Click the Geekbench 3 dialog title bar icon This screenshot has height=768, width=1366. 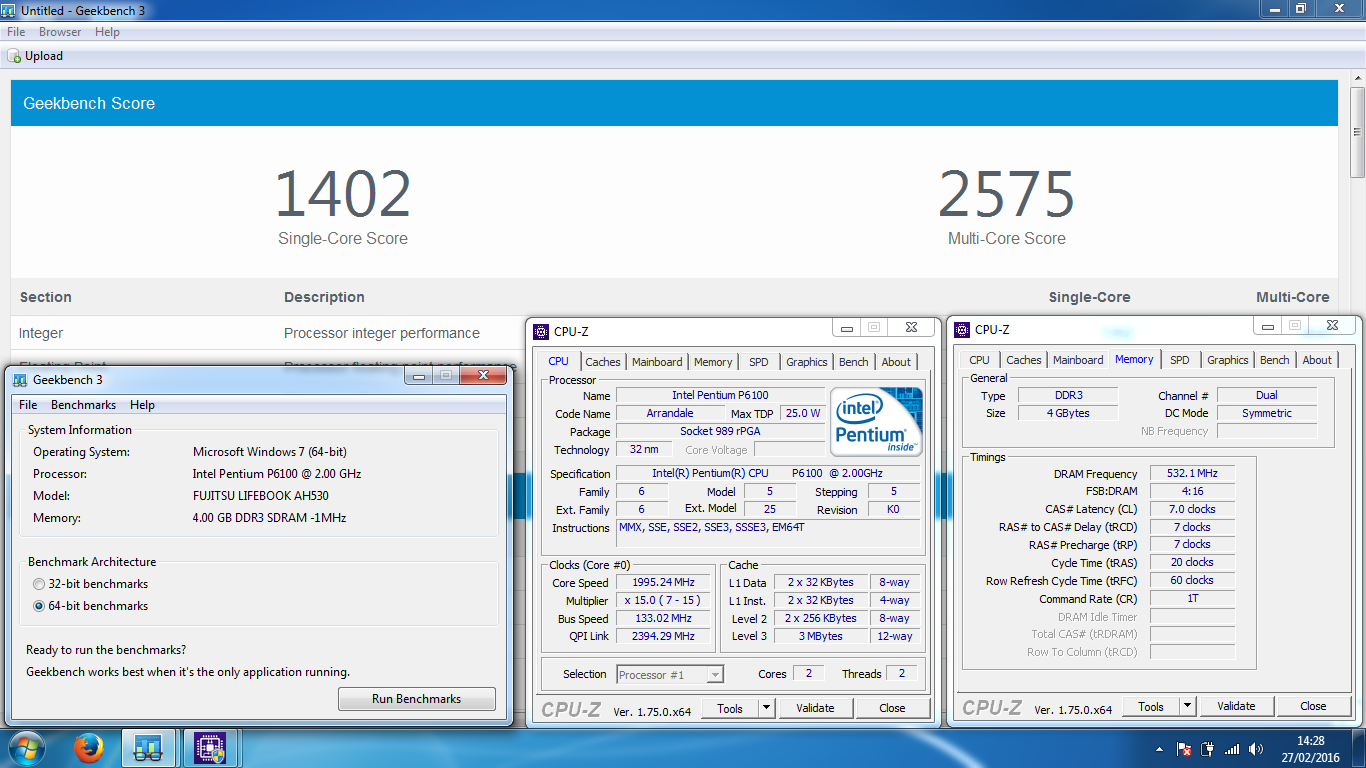pos(20,379)
